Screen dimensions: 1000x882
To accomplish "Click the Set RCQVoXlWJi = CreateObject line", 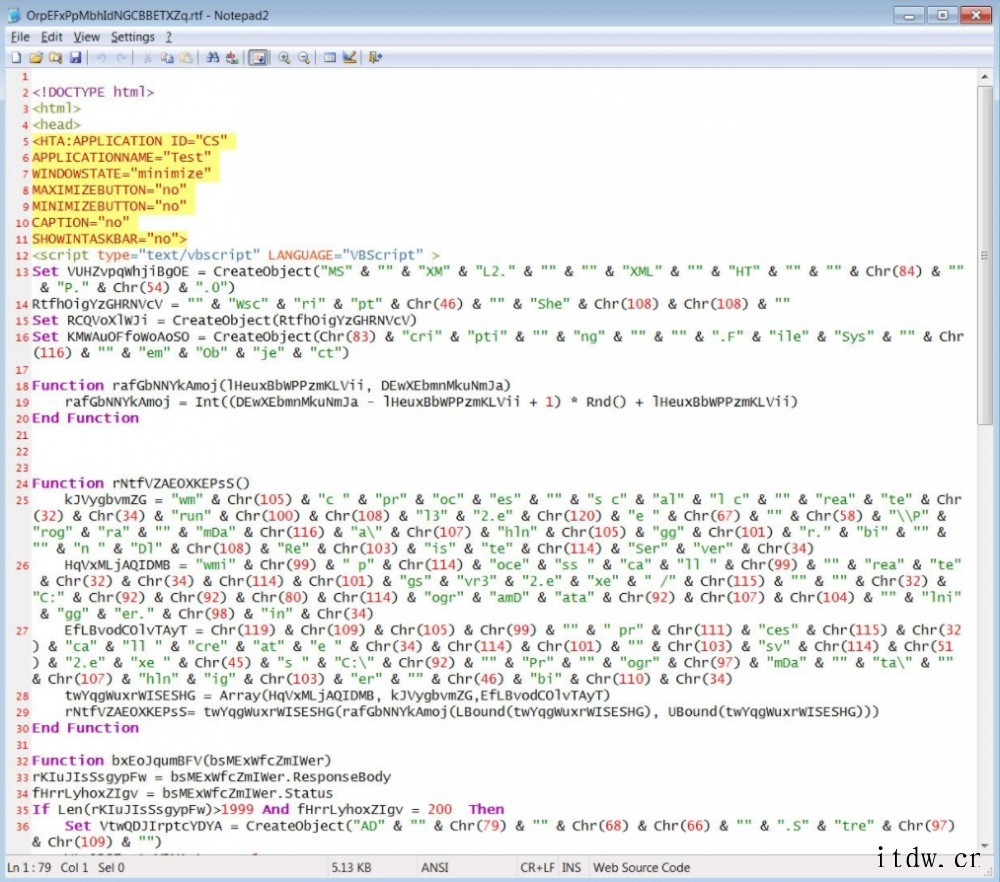I will (224, 320).
